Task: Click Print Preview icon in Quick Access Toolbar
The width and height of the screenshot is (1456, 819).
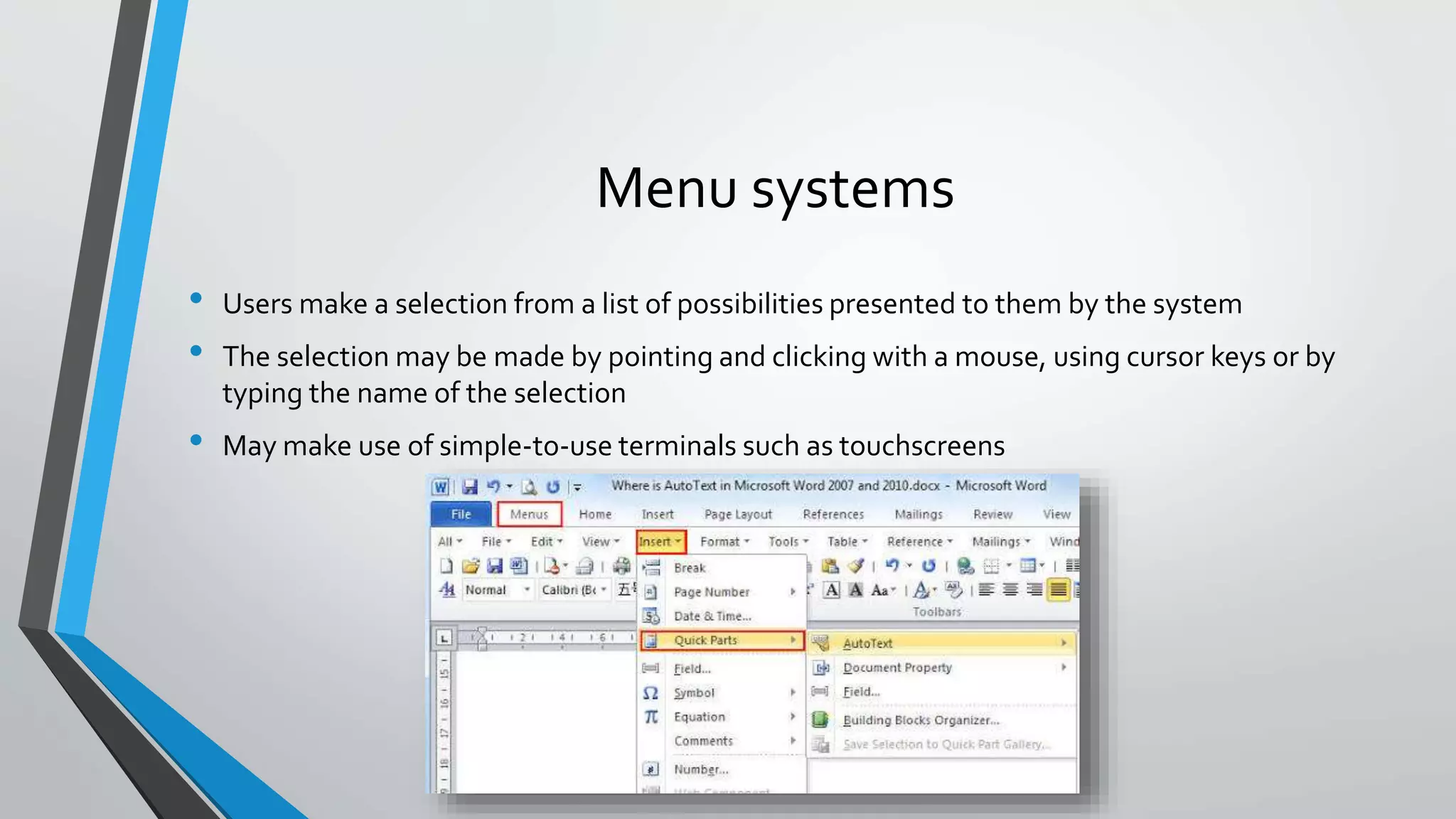Action: 530,487
